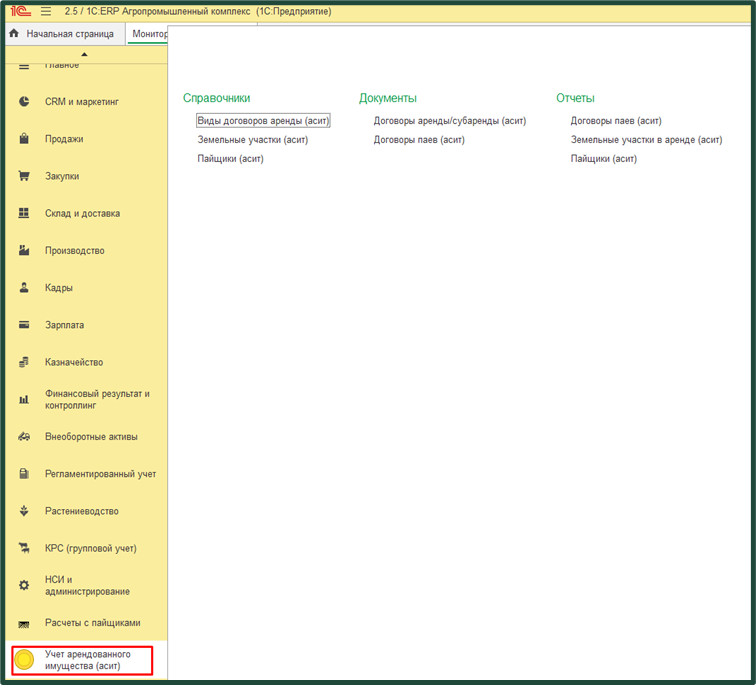Image resolution: width=756 pixels, height=685 pixels.
Task: Click the КРС cattle icon
Action: coord(24,548)
